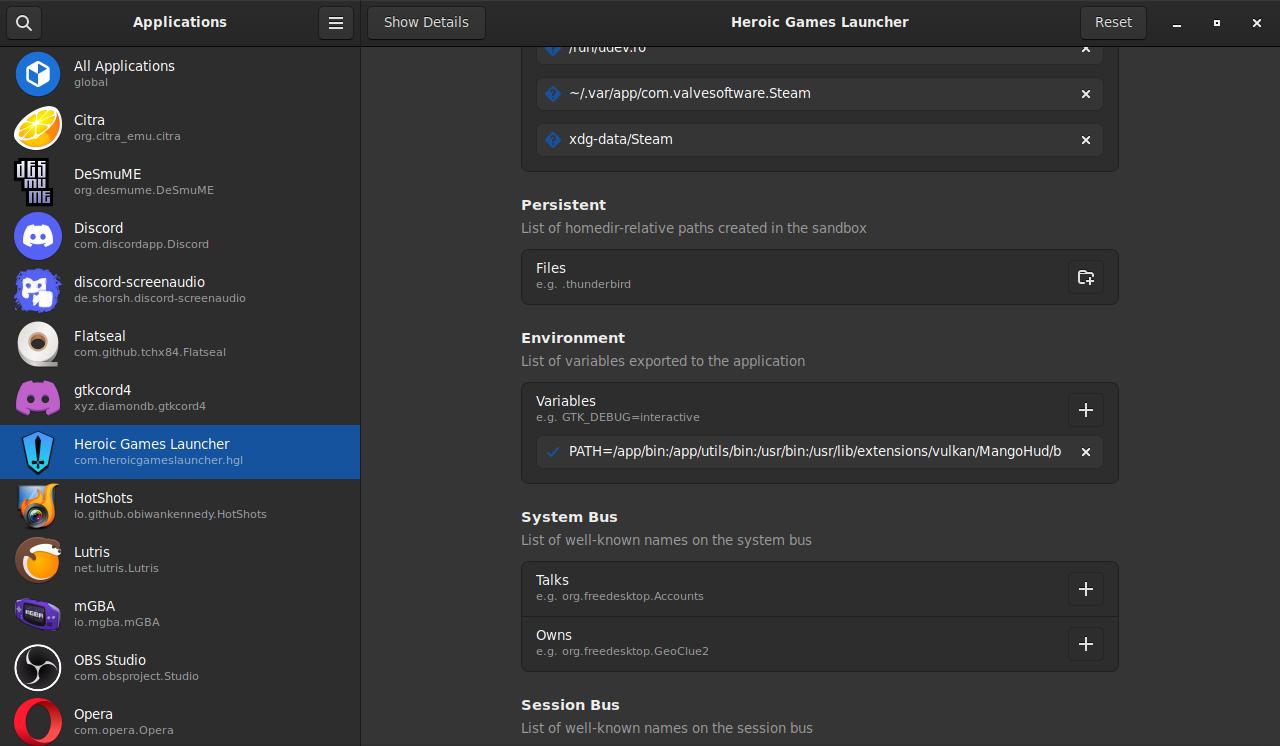Open the hamburger menu button
1280x746 pixels.
[336, 22]
